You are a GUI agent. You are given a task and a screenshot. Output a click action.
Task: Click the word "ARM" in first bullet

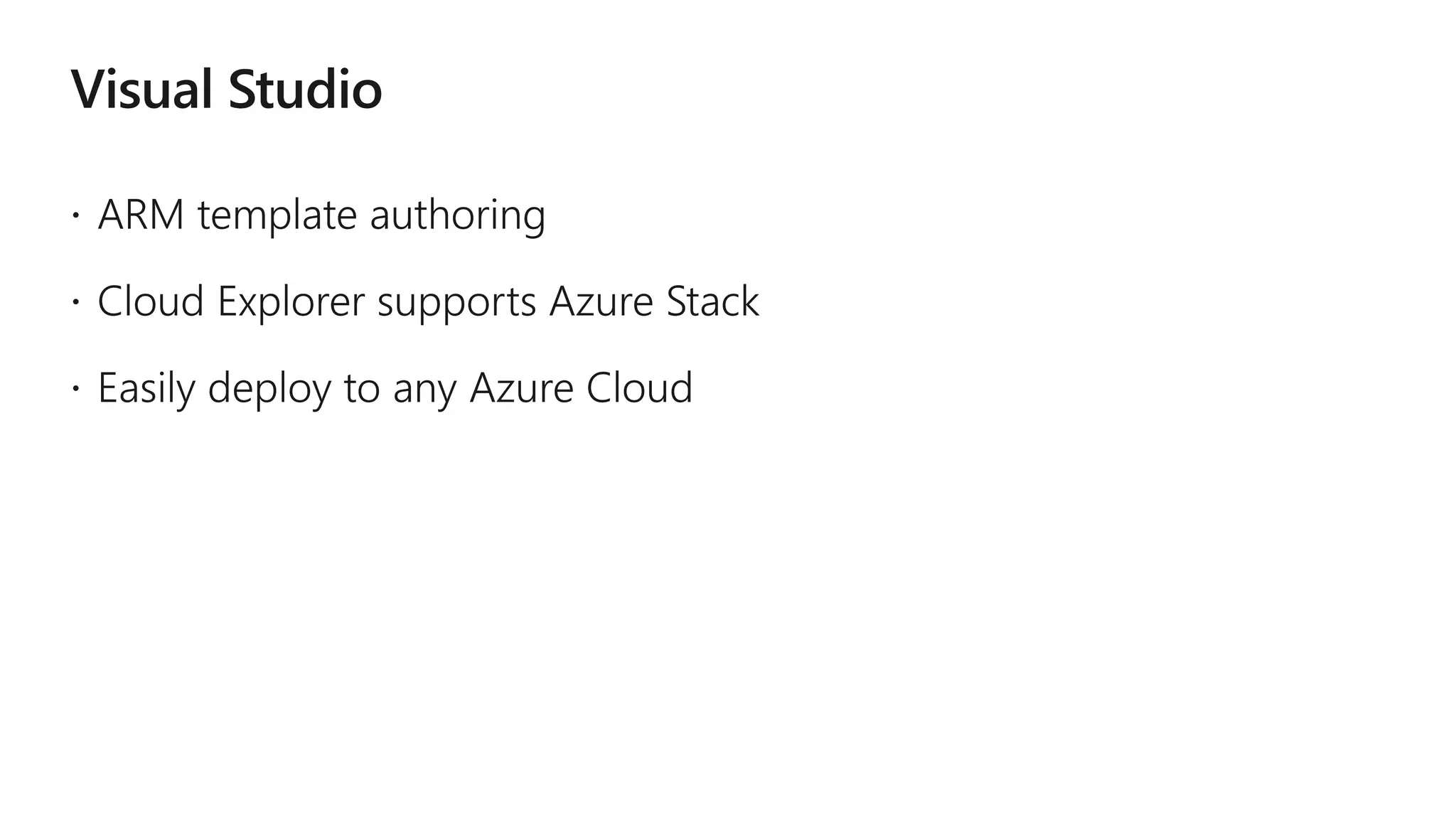pos(141,215)
